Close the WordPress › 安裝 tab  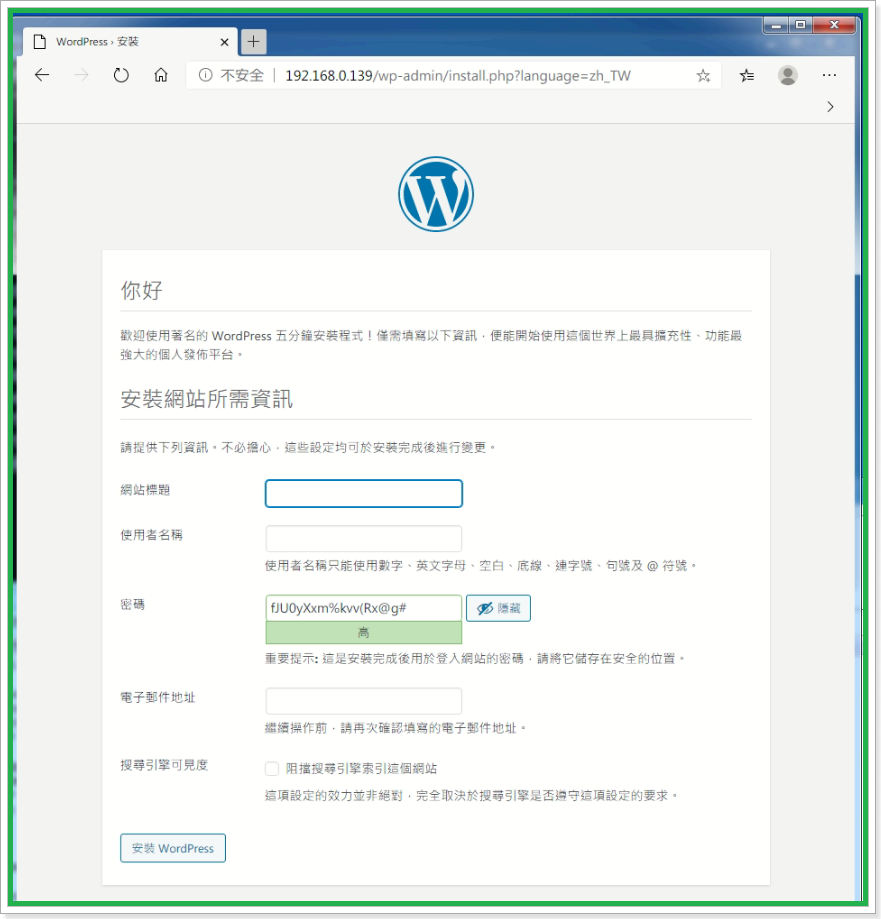224,42
